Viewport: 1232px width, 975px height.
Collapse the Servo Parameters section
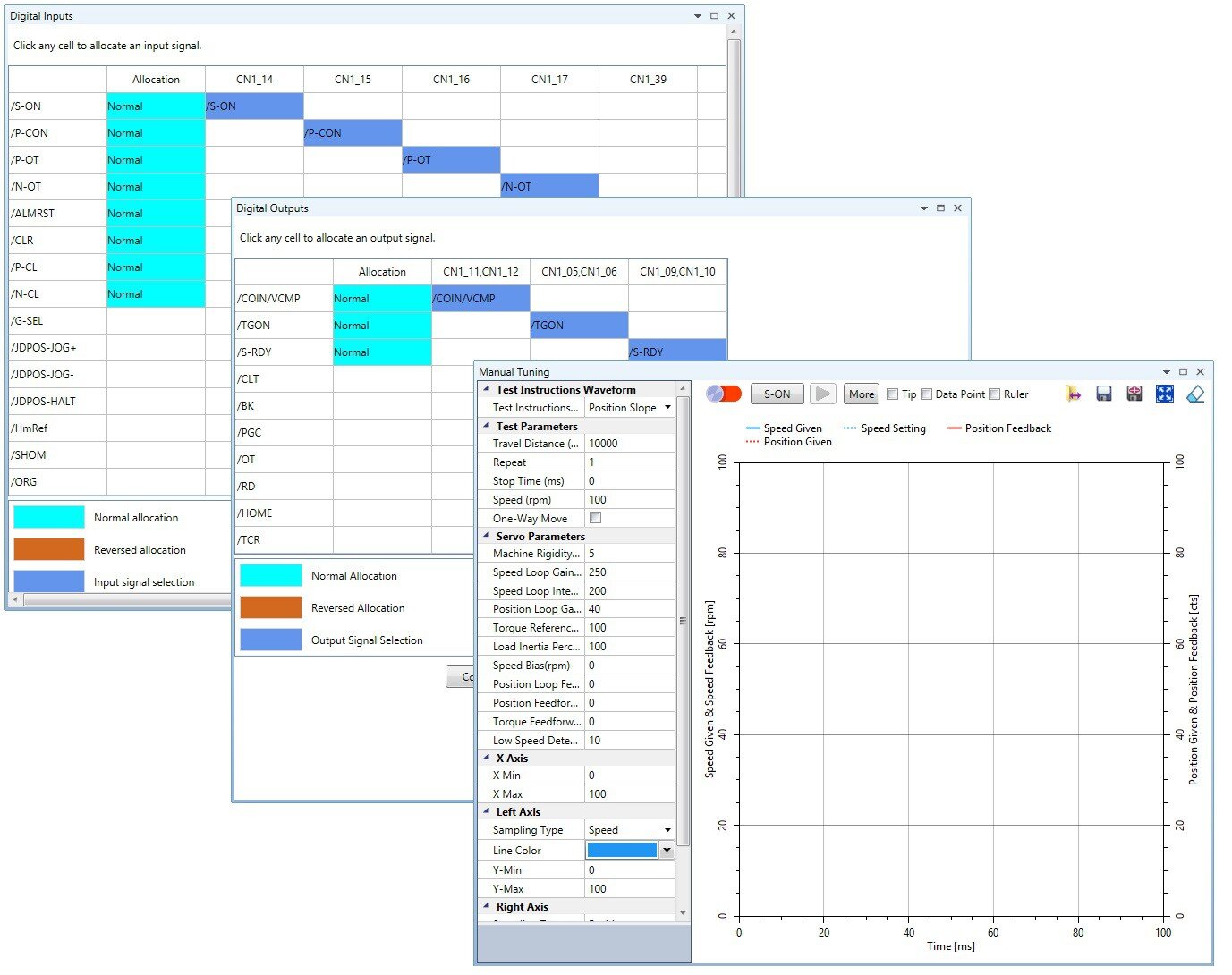point(486,536)
